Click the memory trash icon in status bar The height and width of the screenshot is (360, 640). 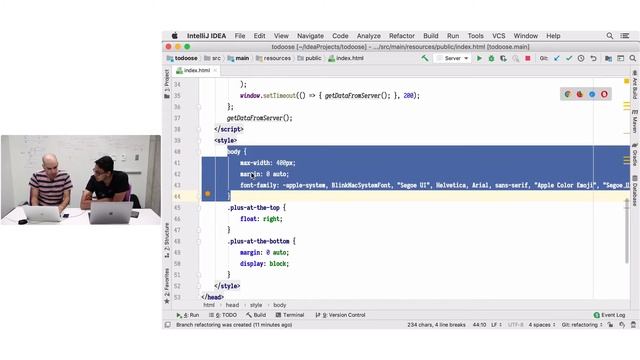tap(633, 325)
